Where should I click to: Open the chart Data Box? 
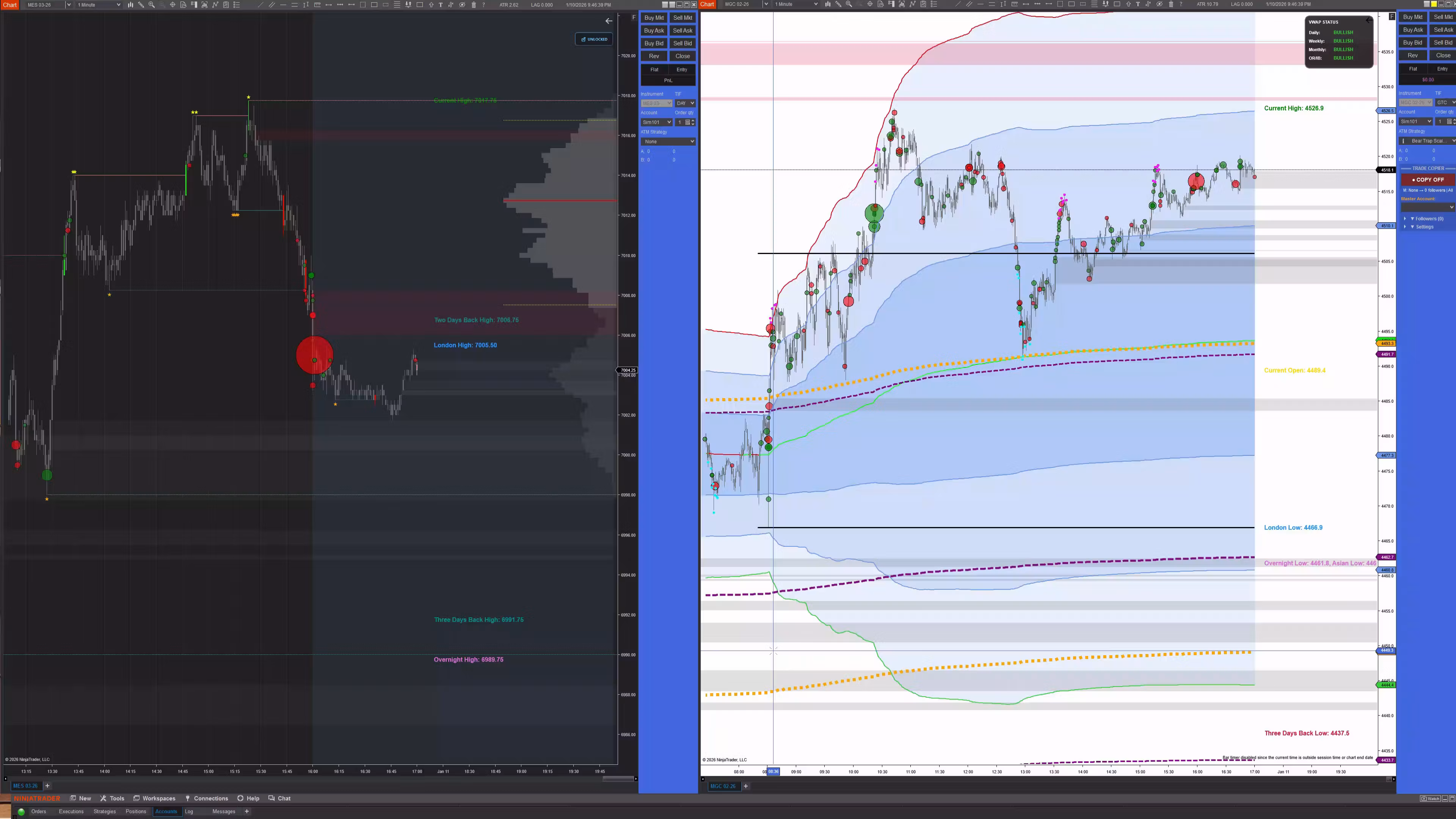point(184,4)
